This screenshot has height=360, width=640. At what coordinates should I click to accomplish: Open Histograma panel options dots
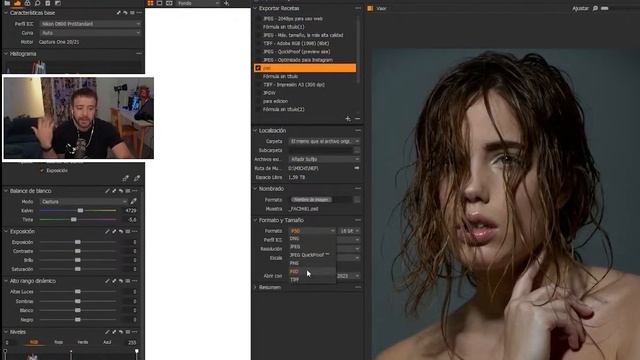(139, 53)
